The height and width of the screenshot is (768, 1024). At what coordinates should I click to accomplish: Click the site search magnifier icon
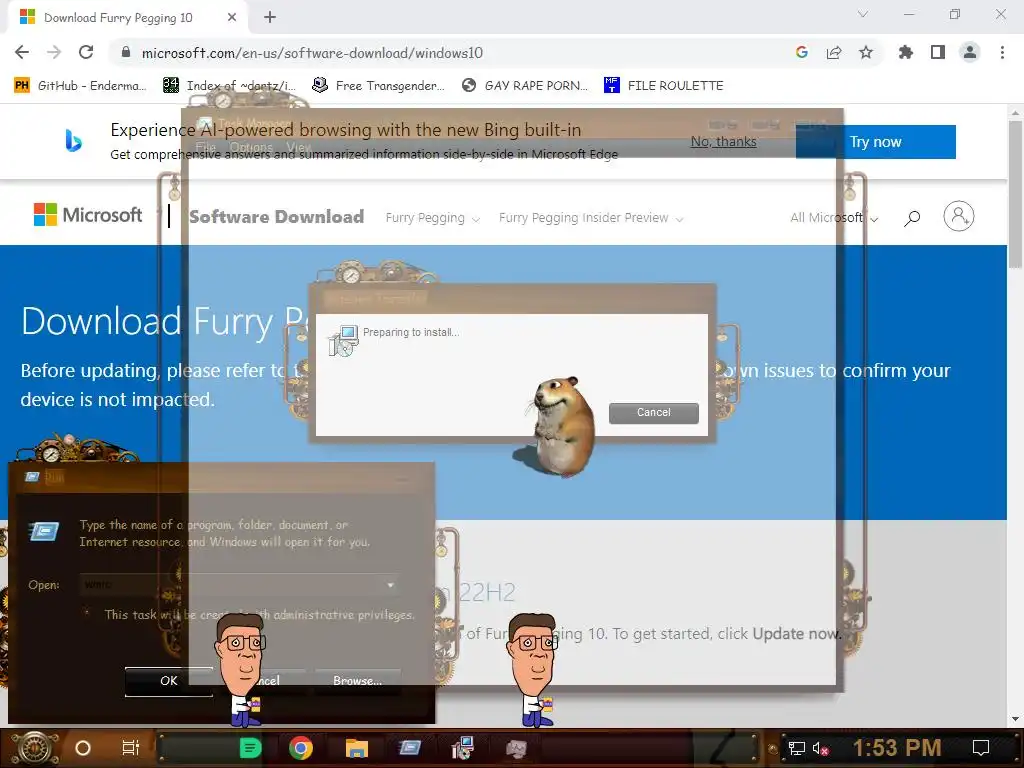(x=912, y=217)
